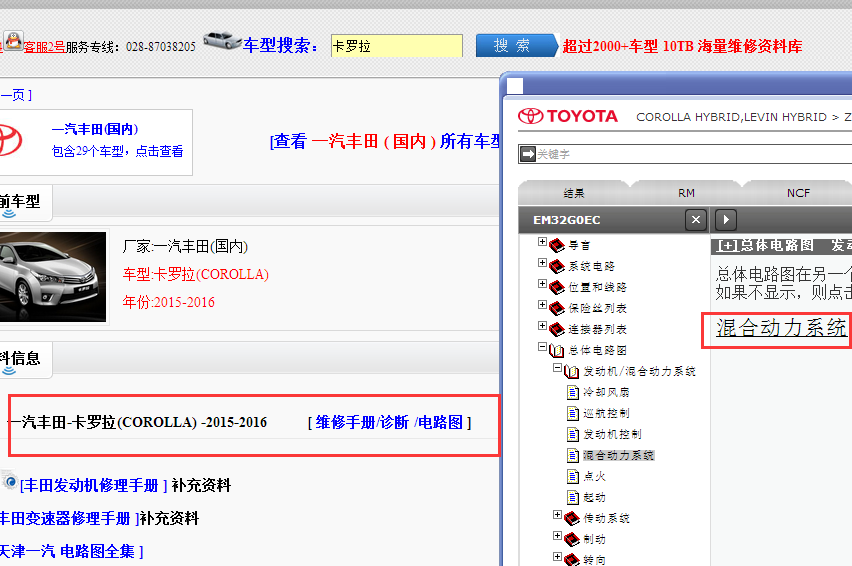This screenshot has width=852, height=566.
Task: Open the 电路图 link
Action: tap(440, 423)
